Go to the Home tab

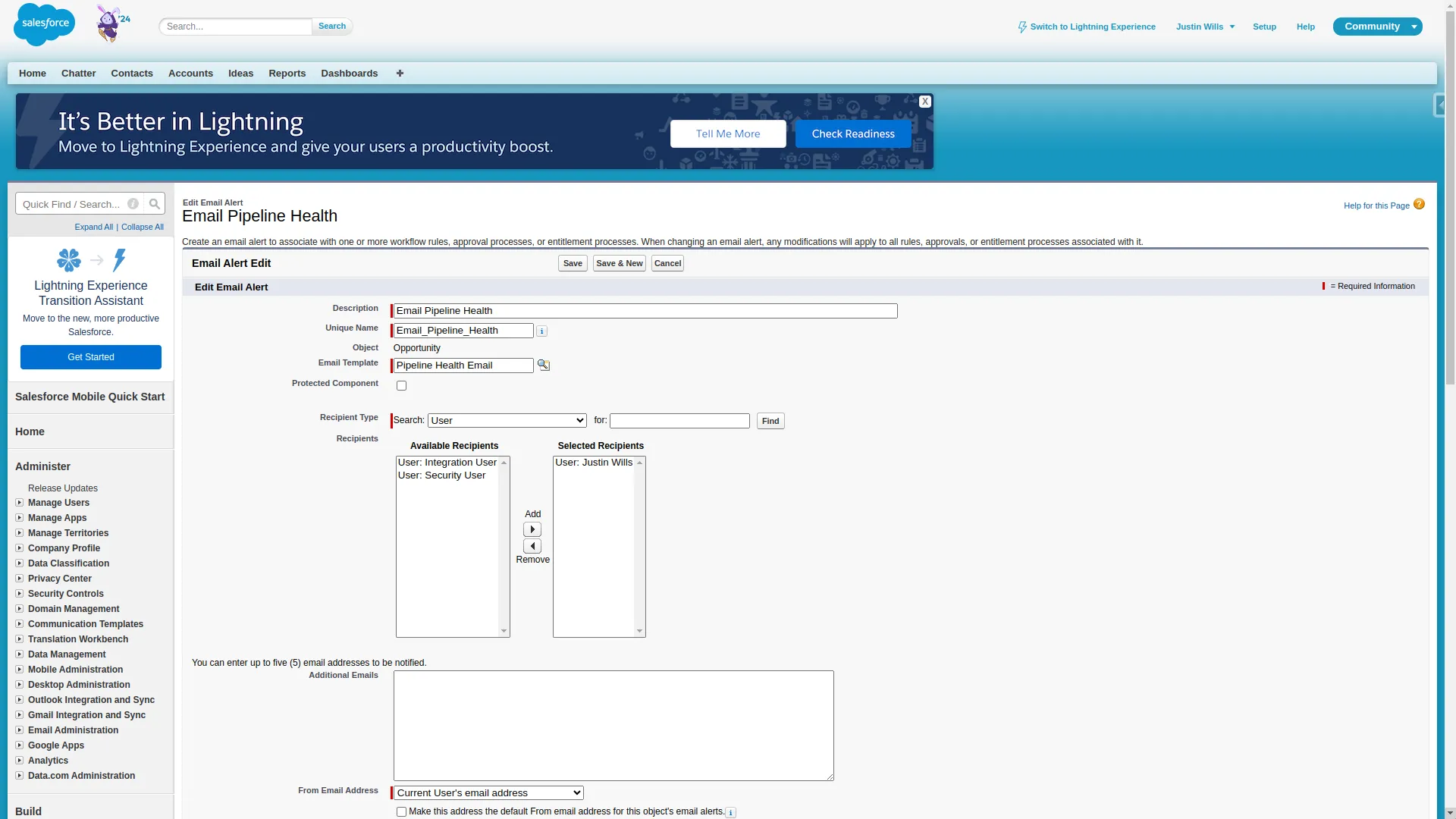pyautogui.click(x=33, y=74)
